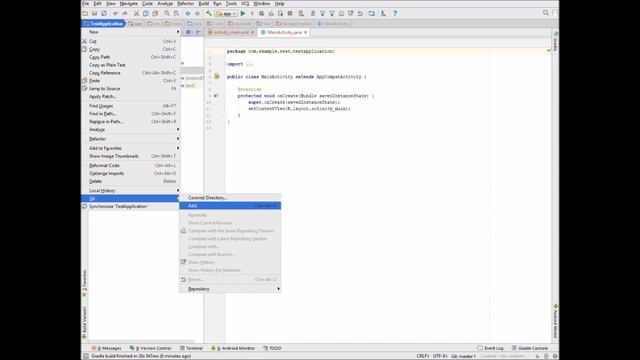
Task: Choose Find Usages
Action: point(131,106)
